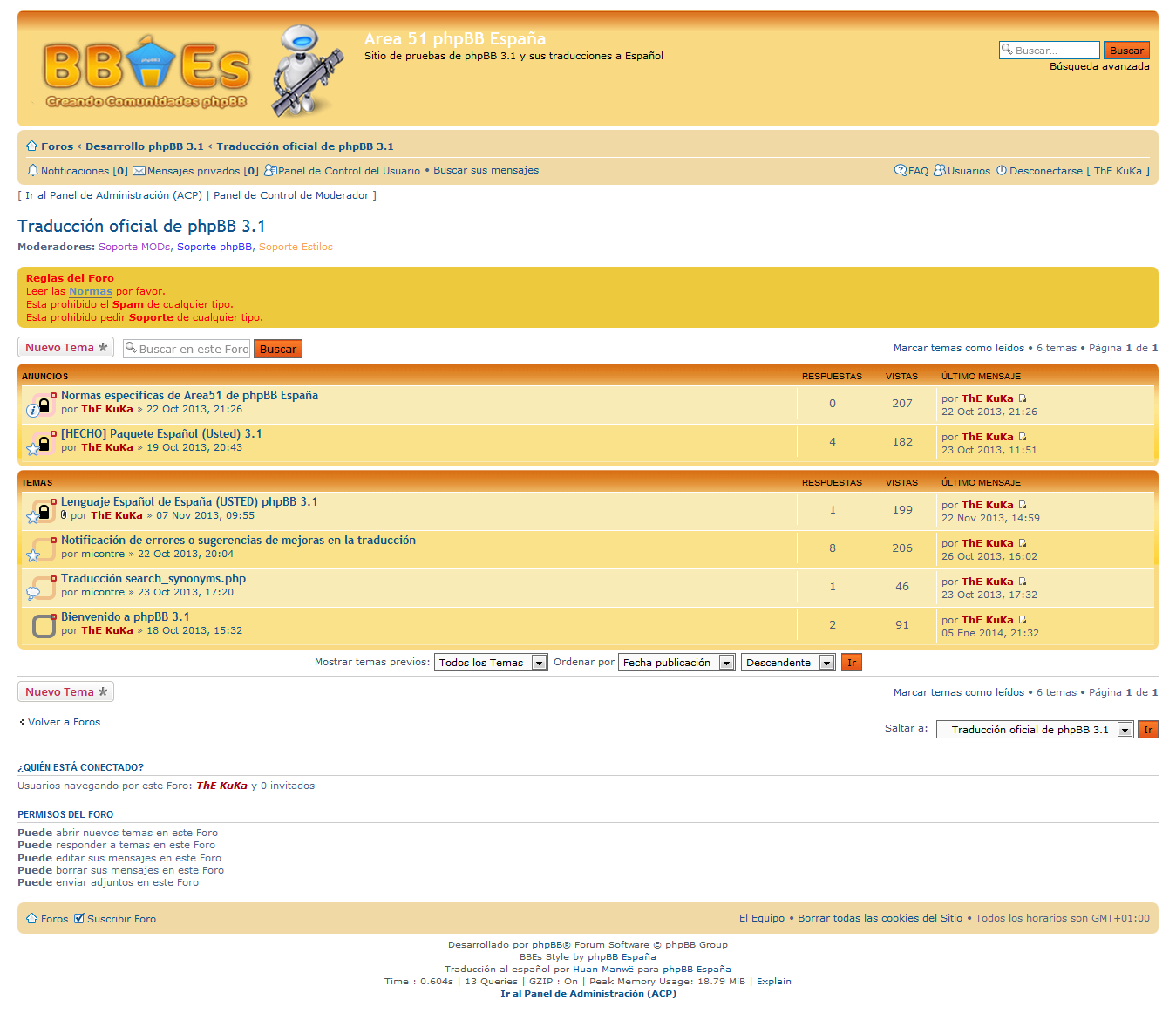Open Desarrollo phpBB 3.1 breadcrumb

144,146
